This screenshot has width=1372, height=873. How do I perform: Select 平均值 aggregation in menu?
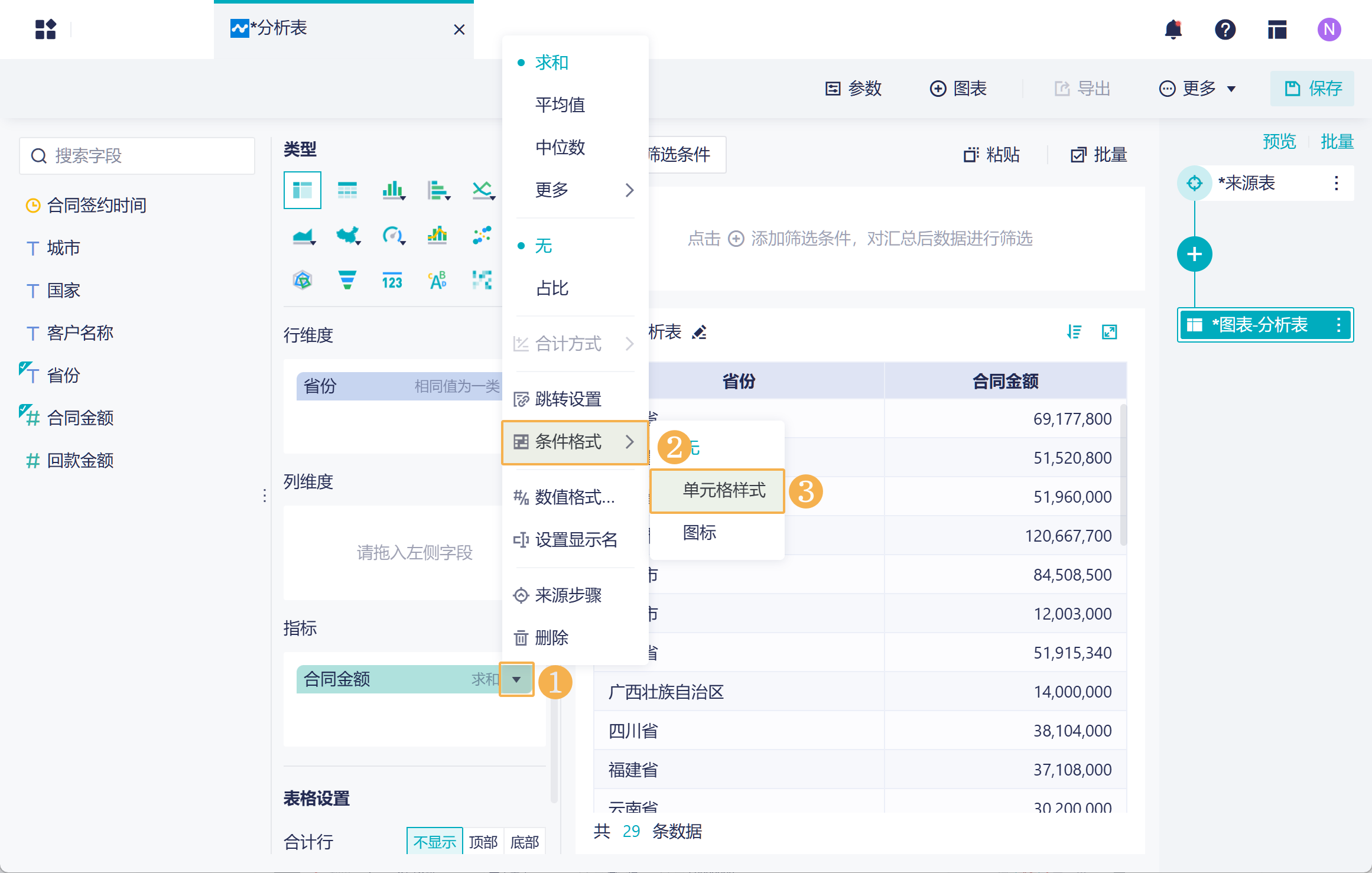click(x=560, y=105)
